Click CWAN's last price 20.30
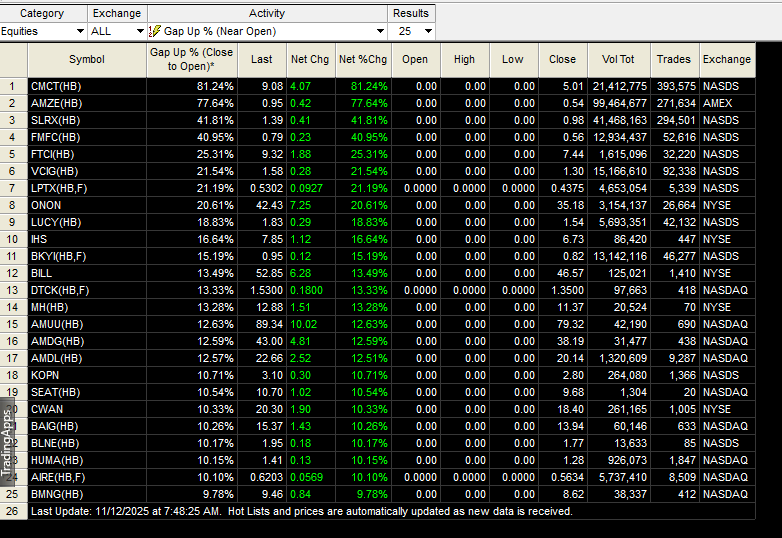This screenshot has width=782, height=538. point(262,409)
